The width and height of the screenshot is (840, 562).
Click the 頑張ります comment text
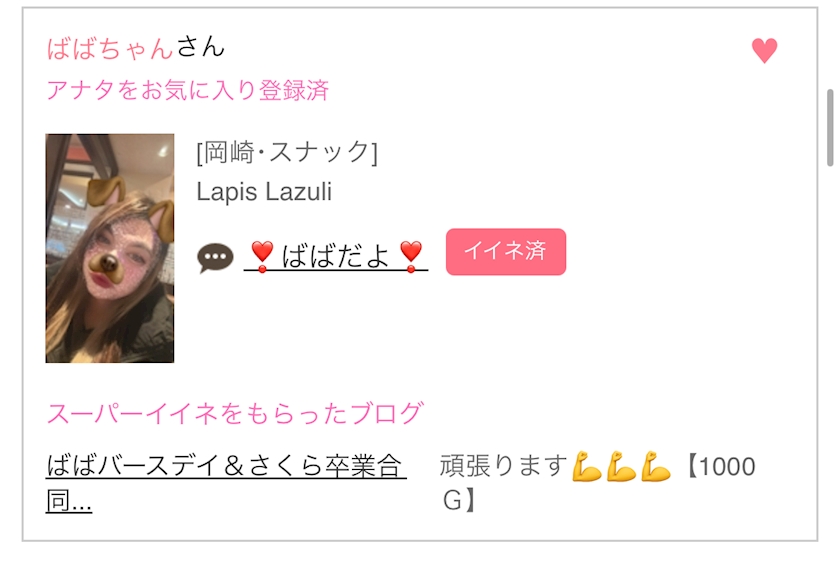[x=504, y=466]
